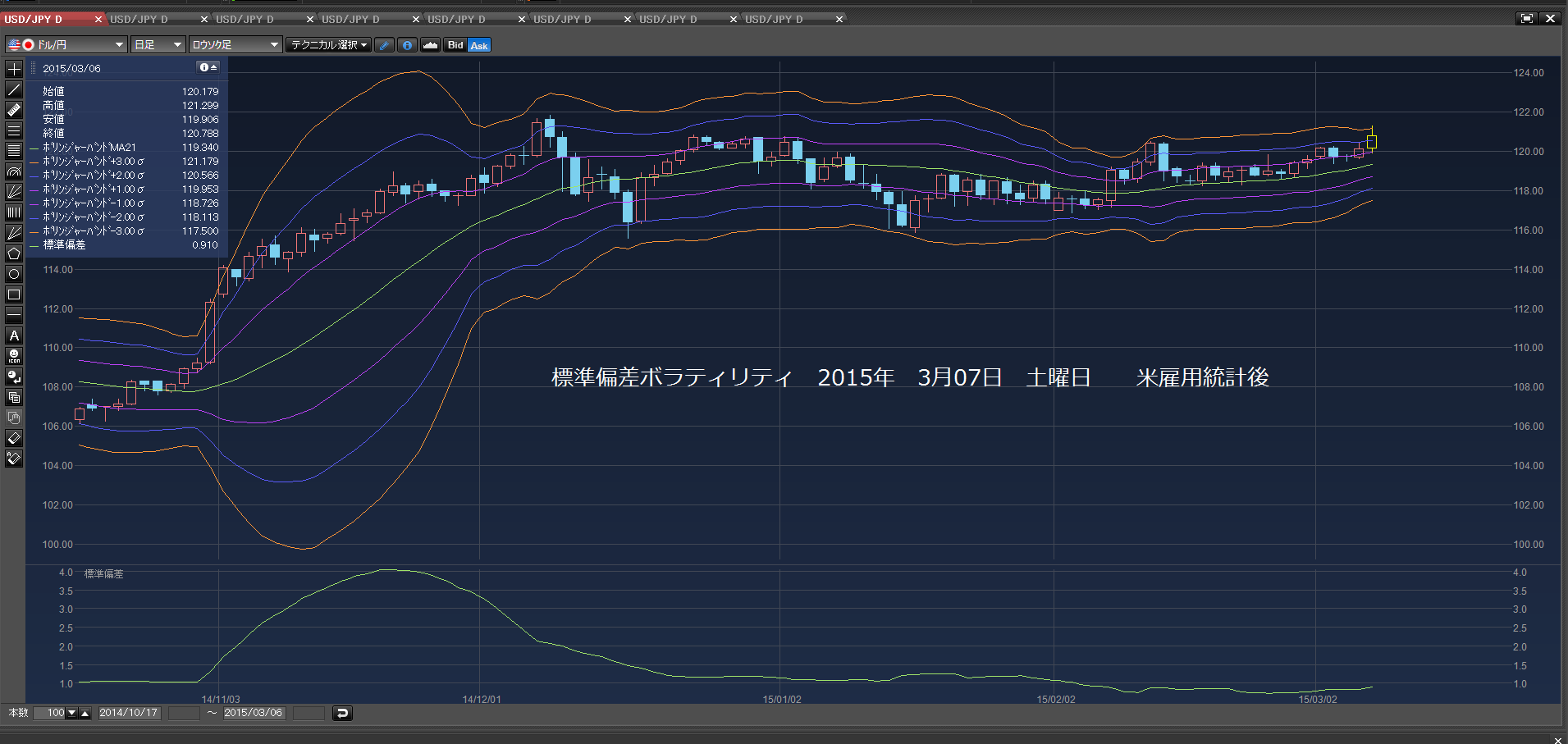Select the eraser tool

point(14,438)
